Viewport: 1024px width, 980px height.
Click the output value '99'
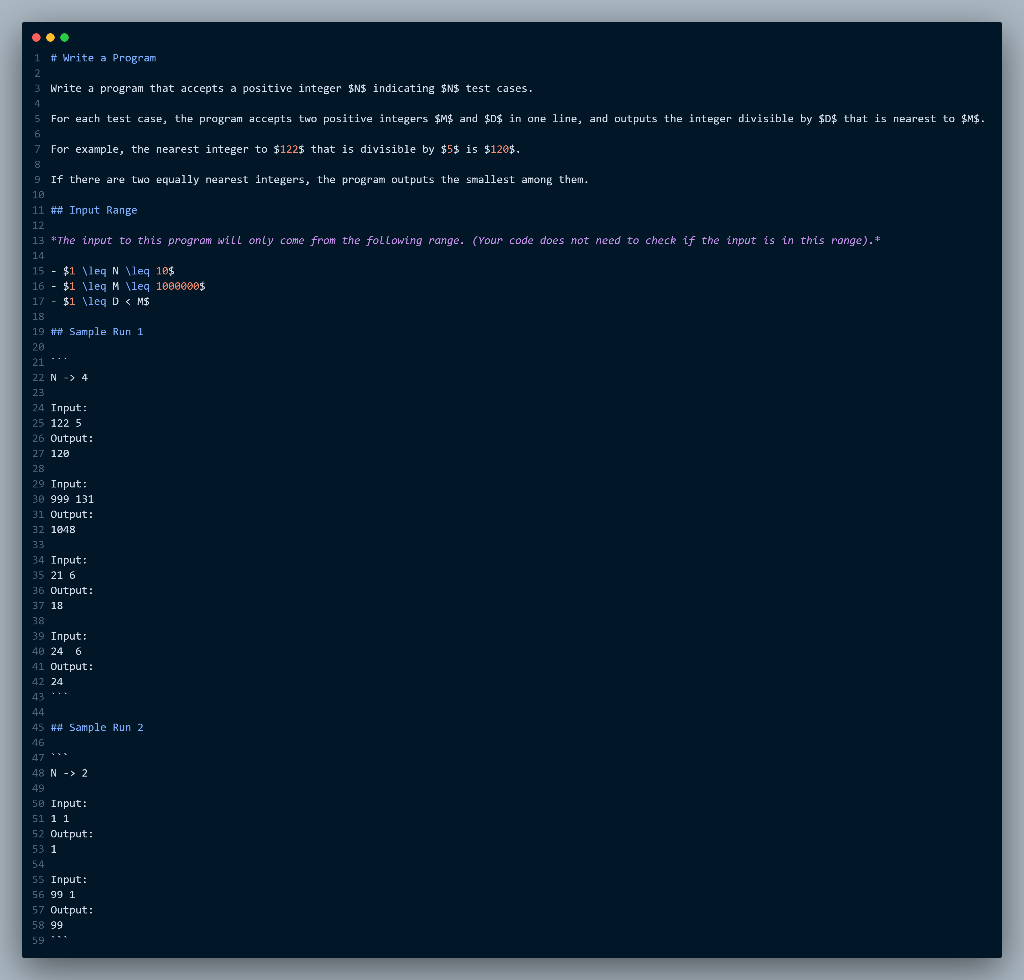click(x=56, y=925)
